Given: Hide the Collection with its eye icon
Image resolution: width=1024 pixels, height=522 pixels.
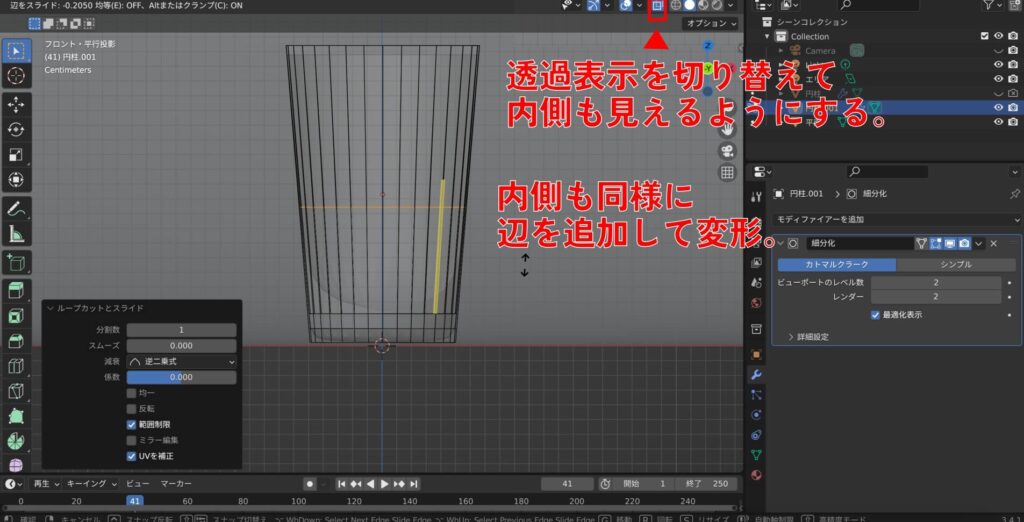Looking at the screenshot, I should point(998,37).
